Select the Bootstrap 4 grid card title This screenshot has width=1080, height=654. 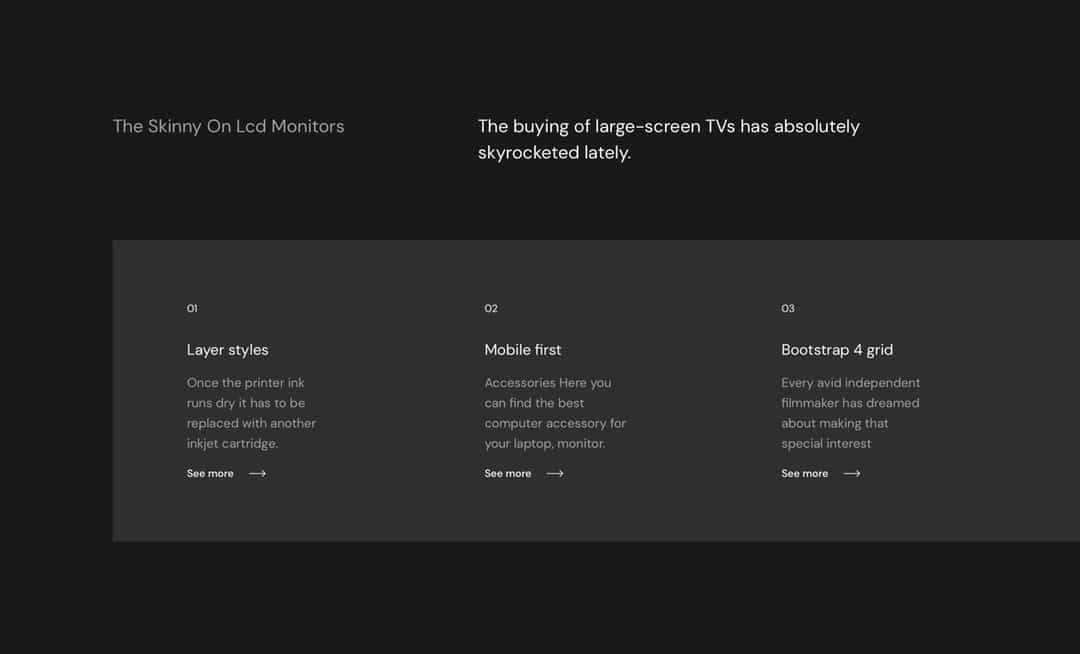tap(837, 350)
